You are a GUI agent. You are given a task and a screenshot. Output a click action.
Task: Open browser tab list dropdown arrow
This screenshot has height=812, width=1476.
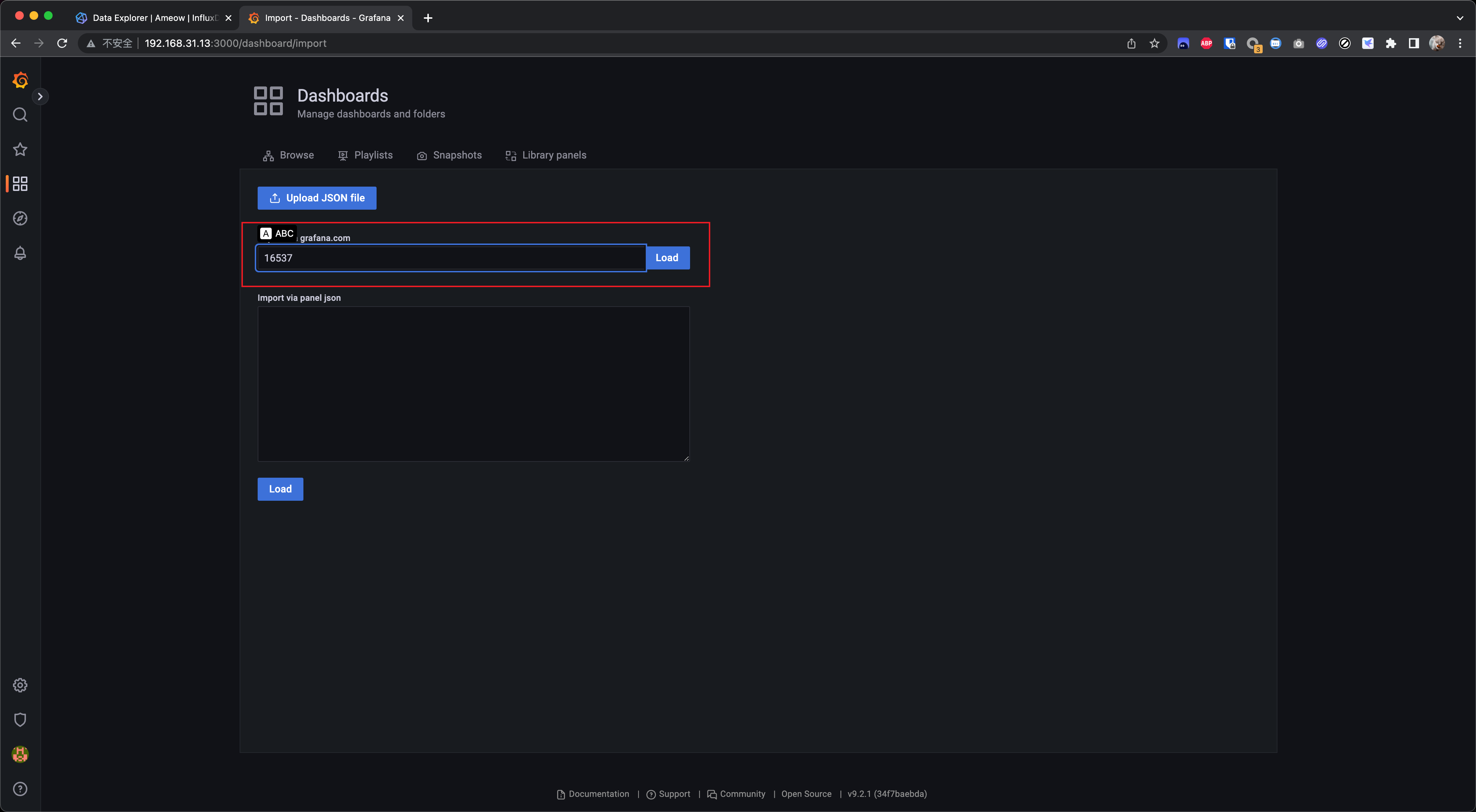click(1459, 18)
